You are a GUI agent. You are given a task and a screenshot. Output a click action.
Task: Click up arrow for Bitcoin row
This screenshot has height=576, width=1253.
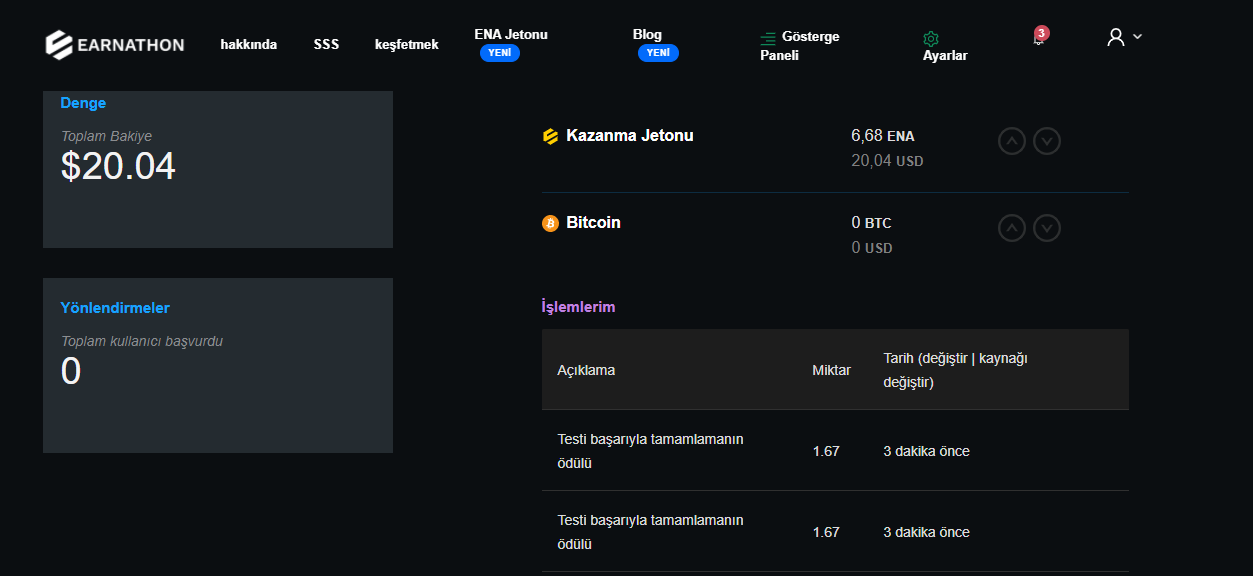pyautogui.click(x=1012, y=228)
